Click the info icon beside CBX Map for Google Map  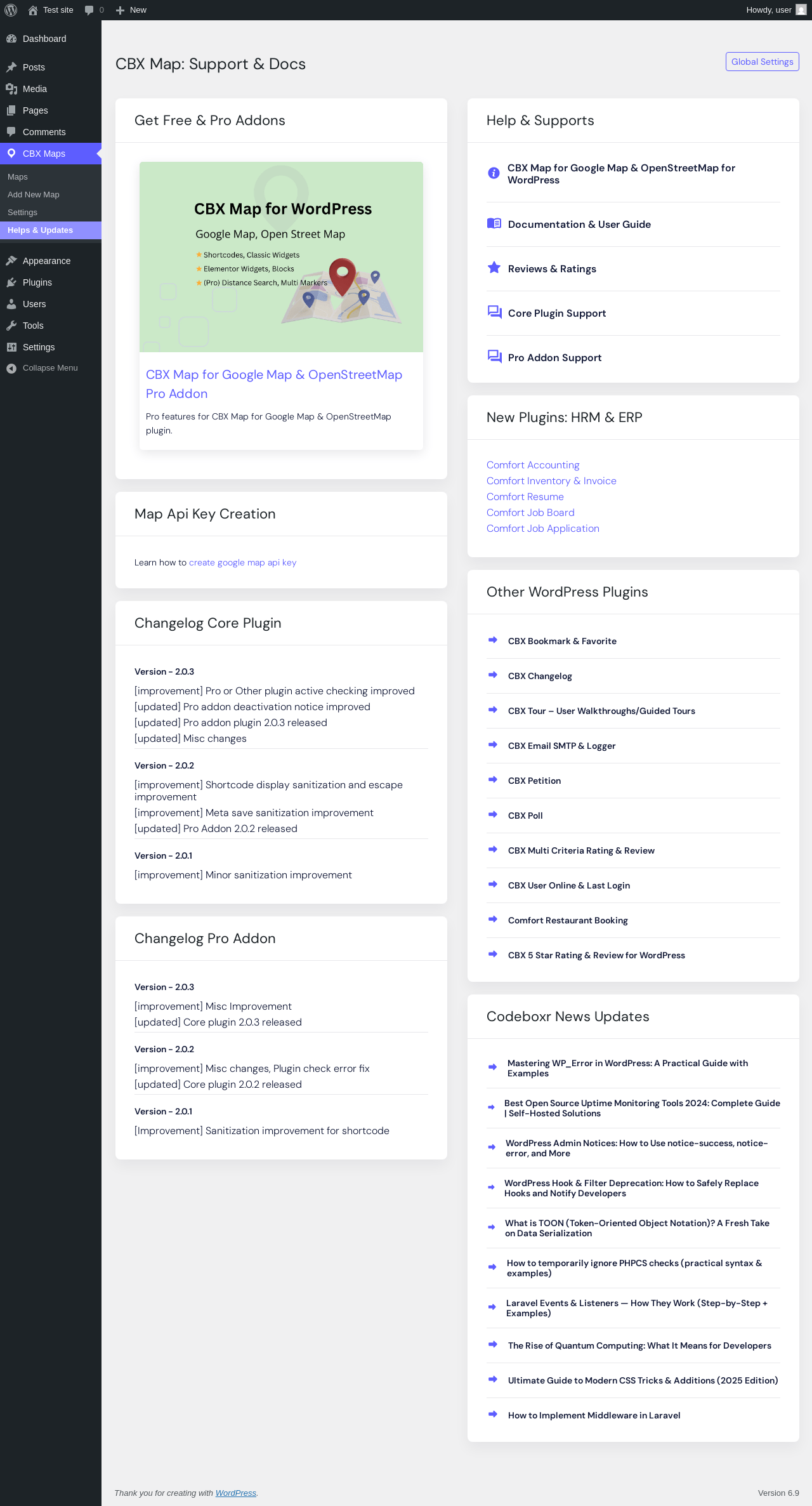pyautogui.click(x=494, y=173)
